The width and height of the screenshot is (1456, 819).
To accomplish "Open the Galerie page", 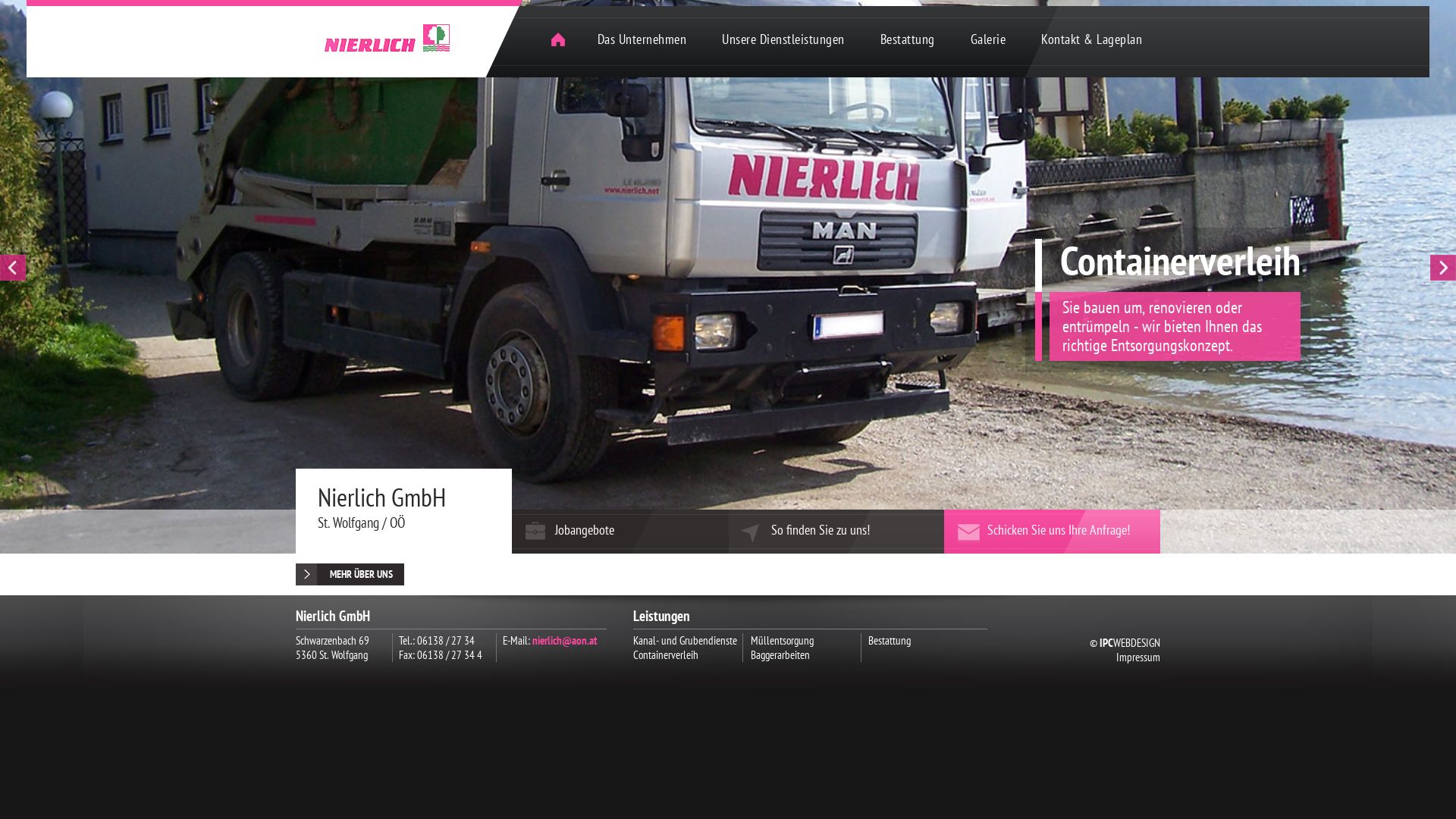I will pyautogui.click(x=988, y=39).
